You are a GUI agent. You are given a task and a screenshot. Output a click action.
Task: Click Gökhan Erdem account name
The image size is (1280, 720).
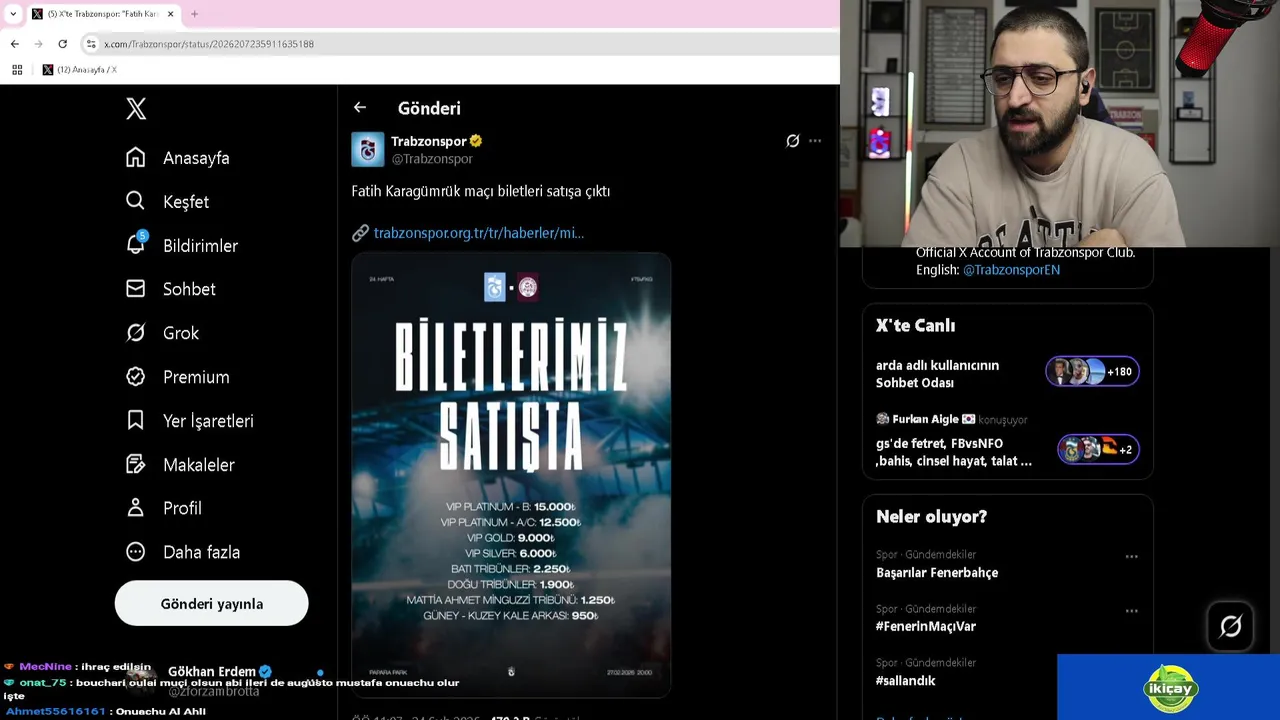pos(212,671)
